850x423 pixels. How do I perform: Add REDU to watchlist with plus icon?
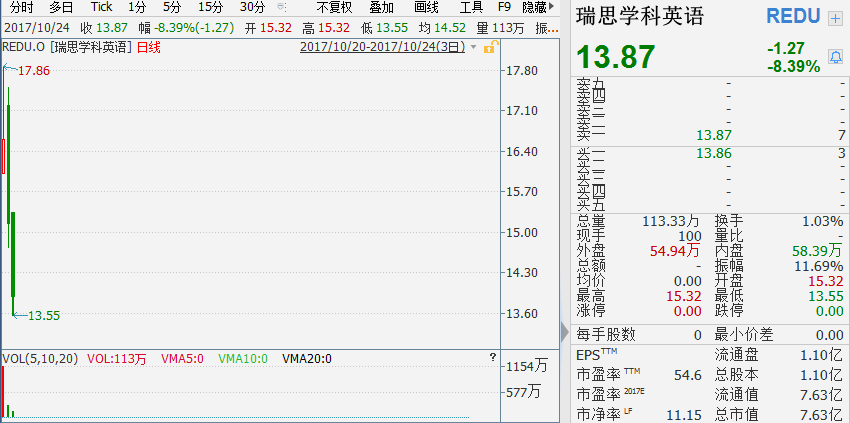[x=836, y=18]
